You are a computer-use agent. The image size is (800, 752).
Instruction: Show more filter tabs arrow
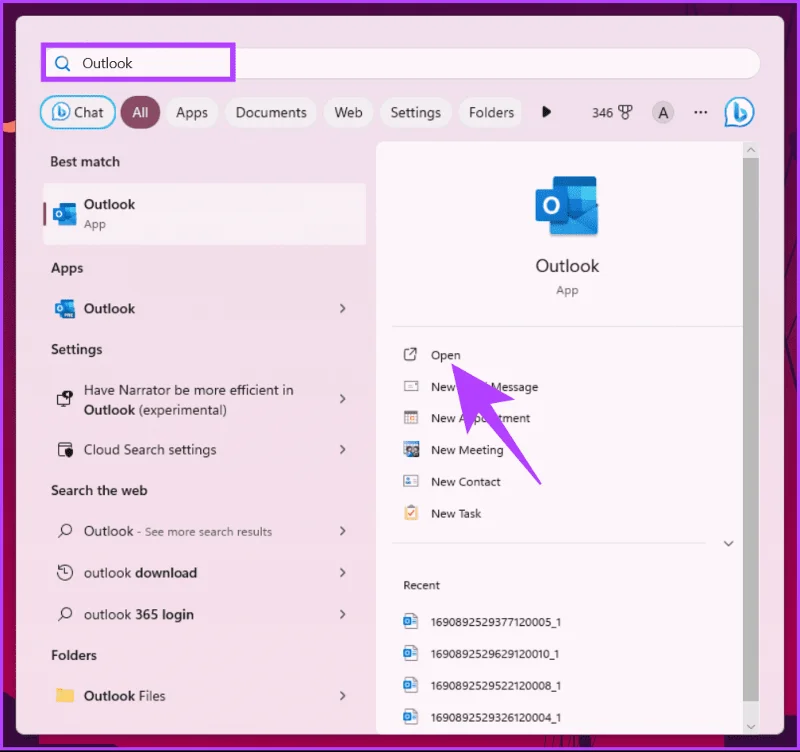546,112
